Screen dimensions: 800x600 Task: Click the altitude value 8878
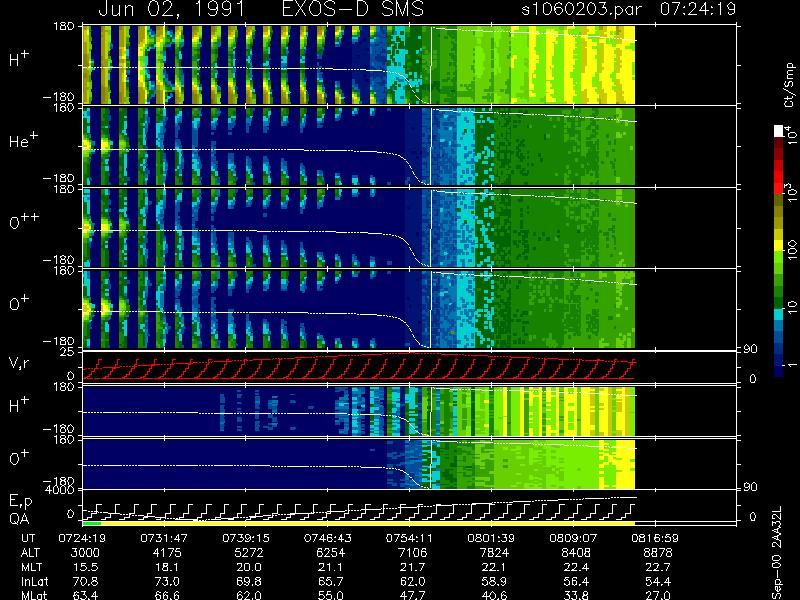pos(658,553)
